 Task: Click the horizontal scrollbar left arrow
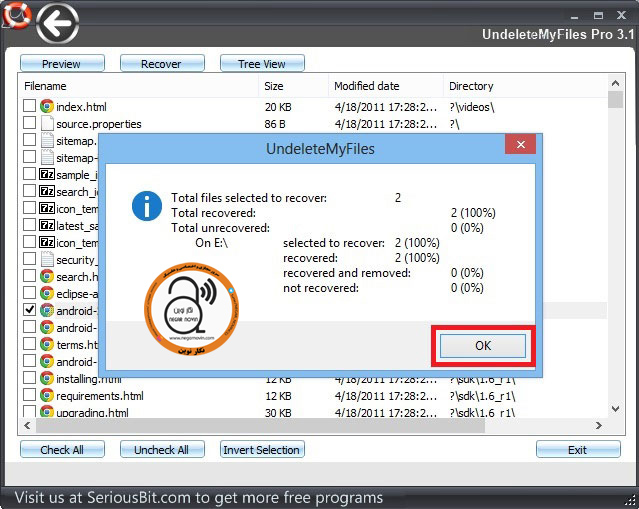point(27,425)
